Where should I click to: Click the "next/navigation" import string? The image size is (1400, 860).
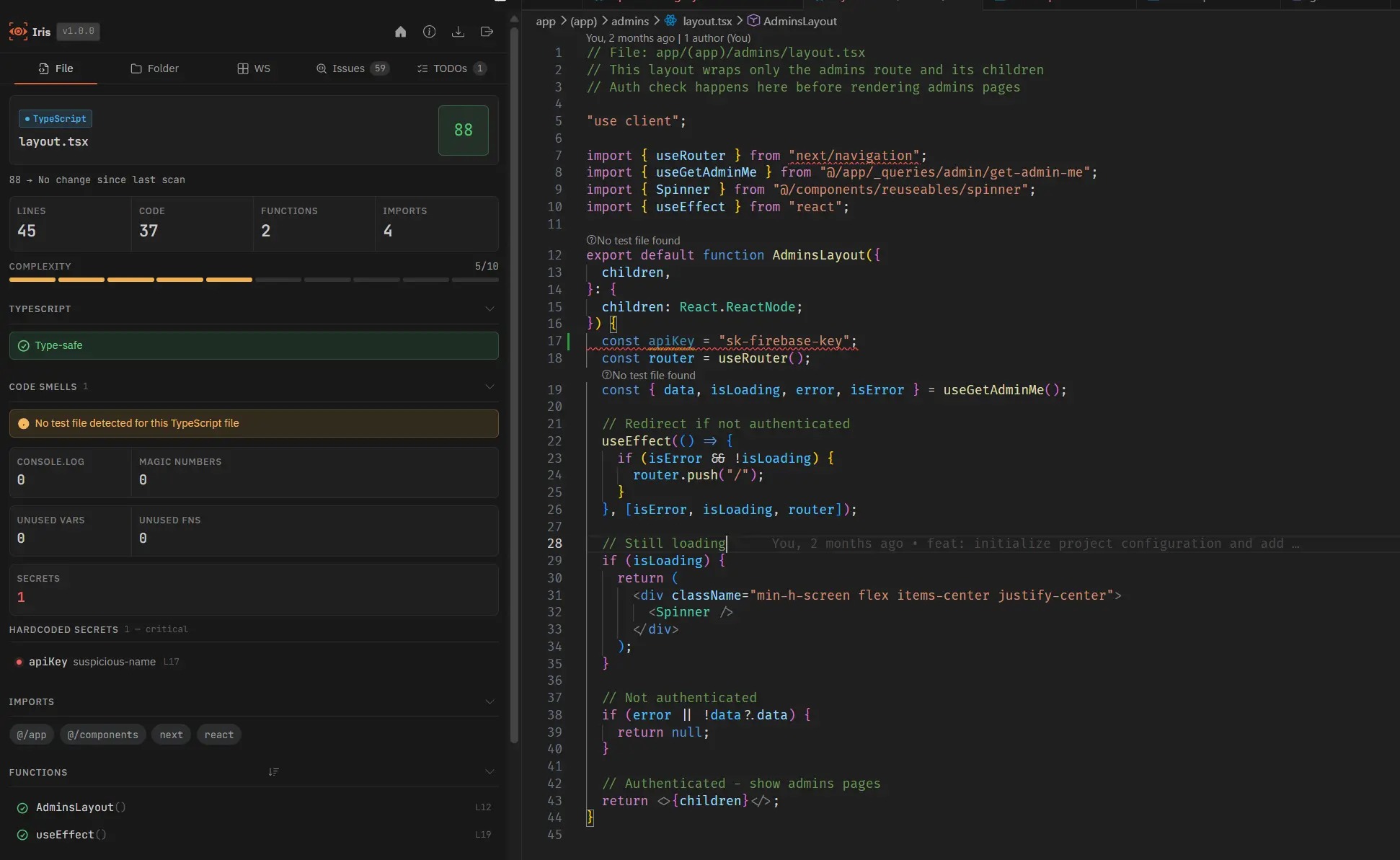tap(854, 156)
